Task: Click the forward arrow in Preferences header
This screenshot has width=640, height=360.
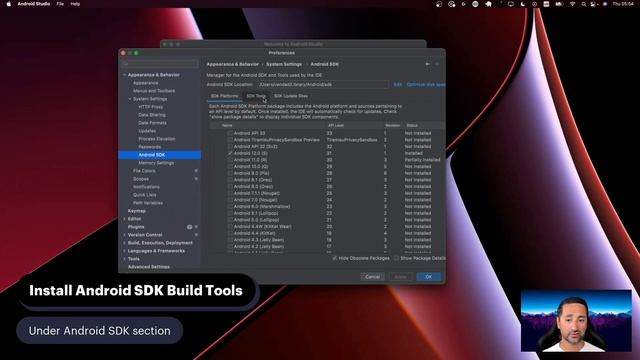Action: [x=437, y=64]
